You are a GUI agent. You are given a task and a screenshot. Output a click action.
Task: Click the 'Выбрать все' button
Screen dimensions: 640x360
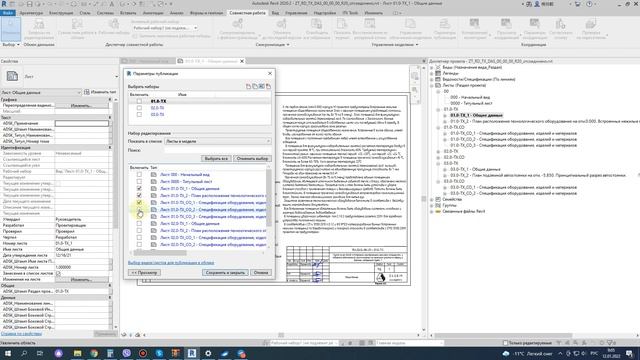point(216,158)
